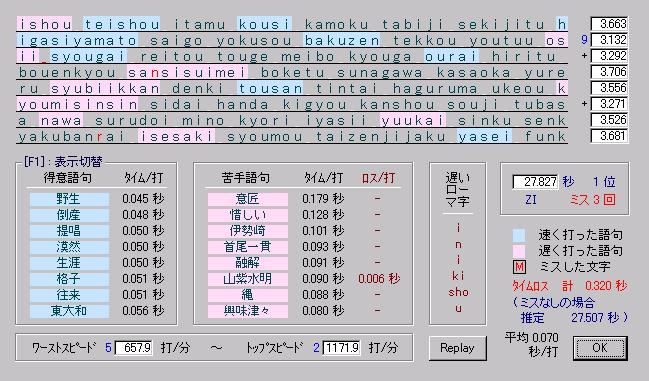649x381 pixels.
Task: Click the top speed 1171.9 field
Action: click(x=341, y=347)
